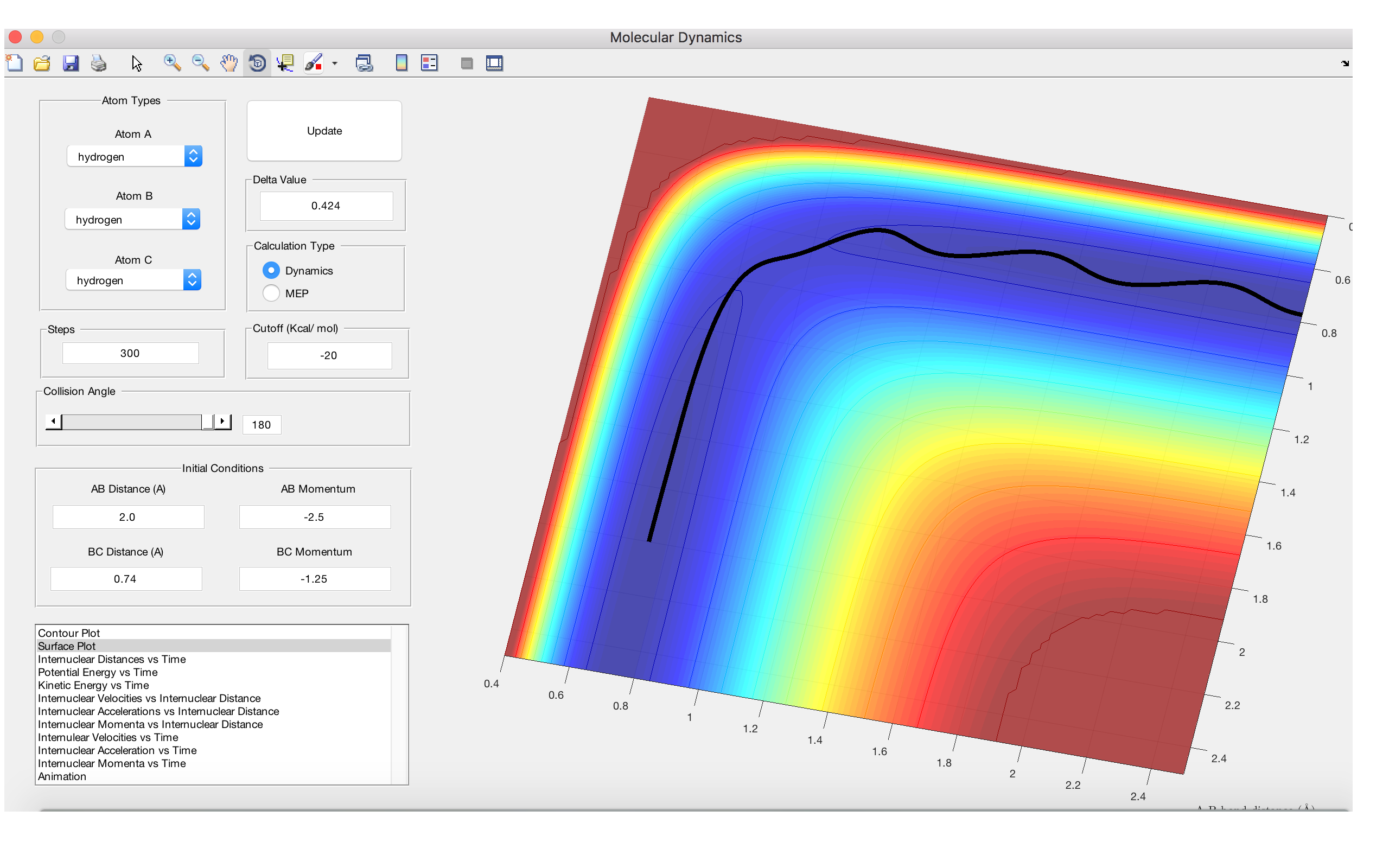The width and height of the screenshot is (1389, 868).
Task: Select the Zoom In magnifier tool
Action: [171, 63]
